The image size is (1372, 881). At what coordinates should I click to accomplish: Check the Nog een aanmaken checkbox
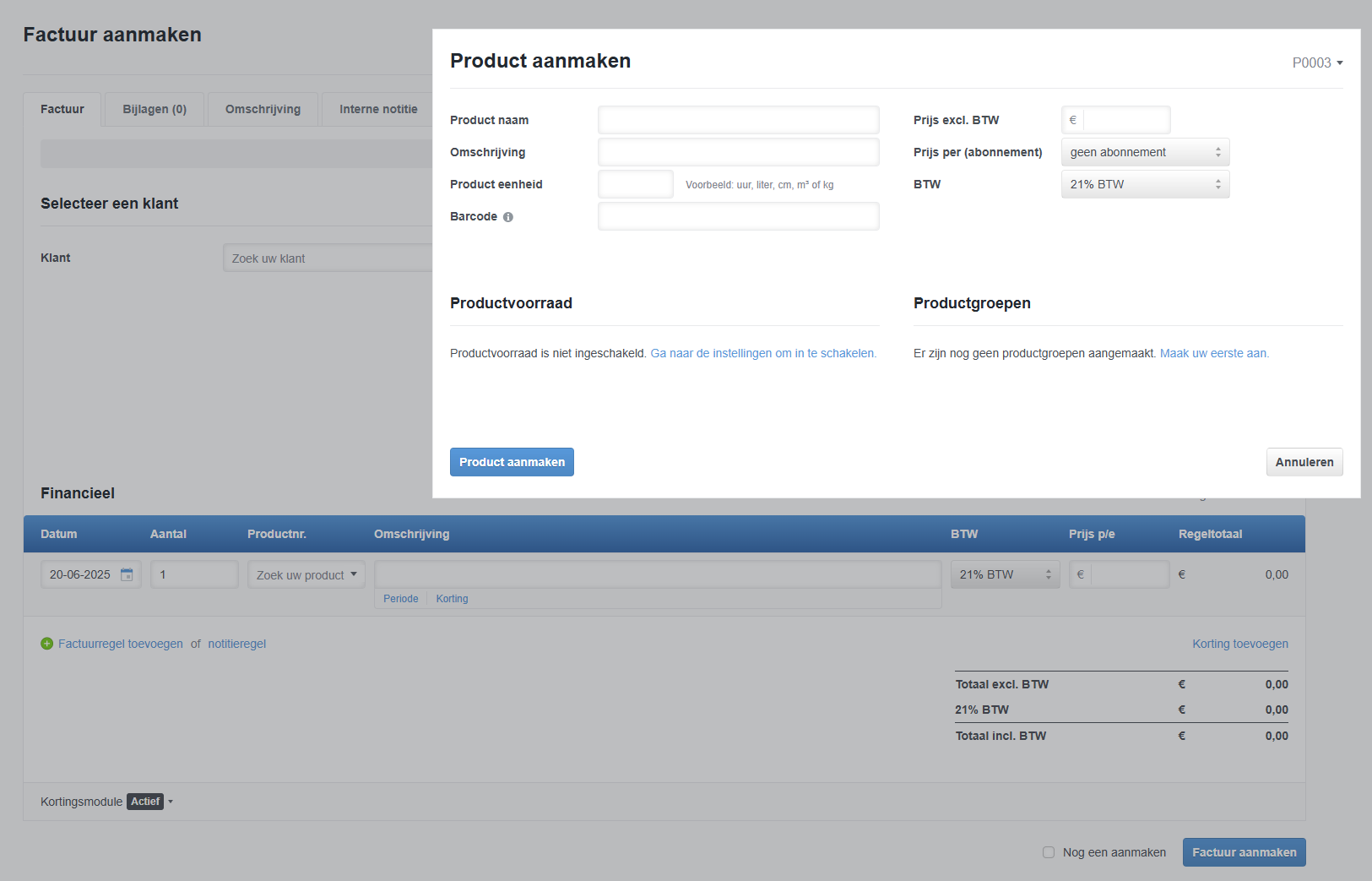point(1048,852)
